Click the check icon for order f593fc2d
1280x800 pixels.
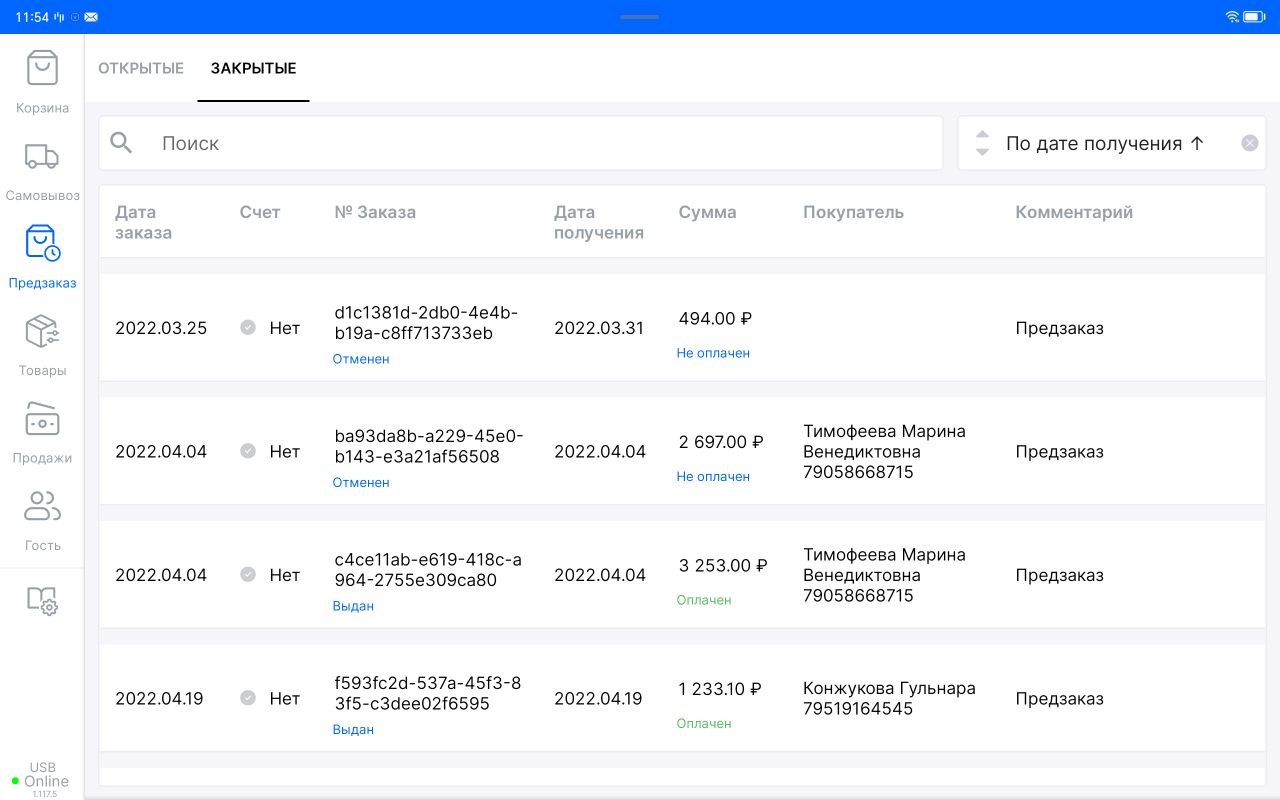[x=248, y=698]
